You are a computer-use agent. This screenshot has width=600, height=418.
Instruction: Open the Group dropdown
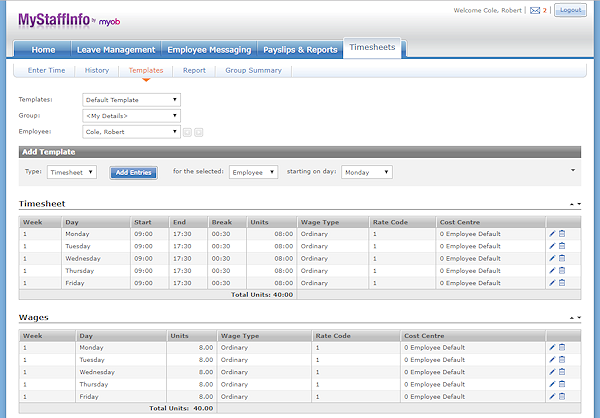click(x=131, y=115)
